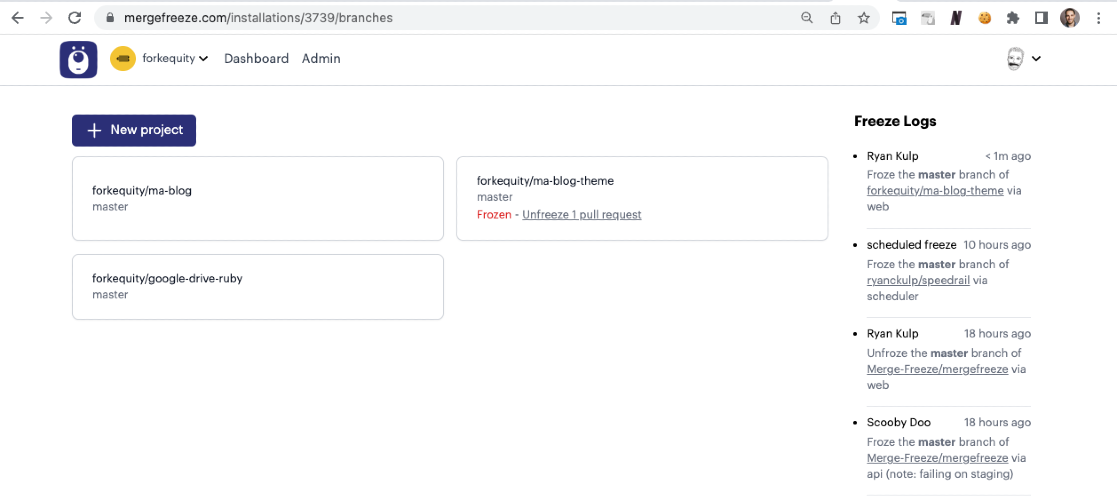Click the blue screenshot extension icon
The image size is (1117, 500).
[x=900, y=19]
